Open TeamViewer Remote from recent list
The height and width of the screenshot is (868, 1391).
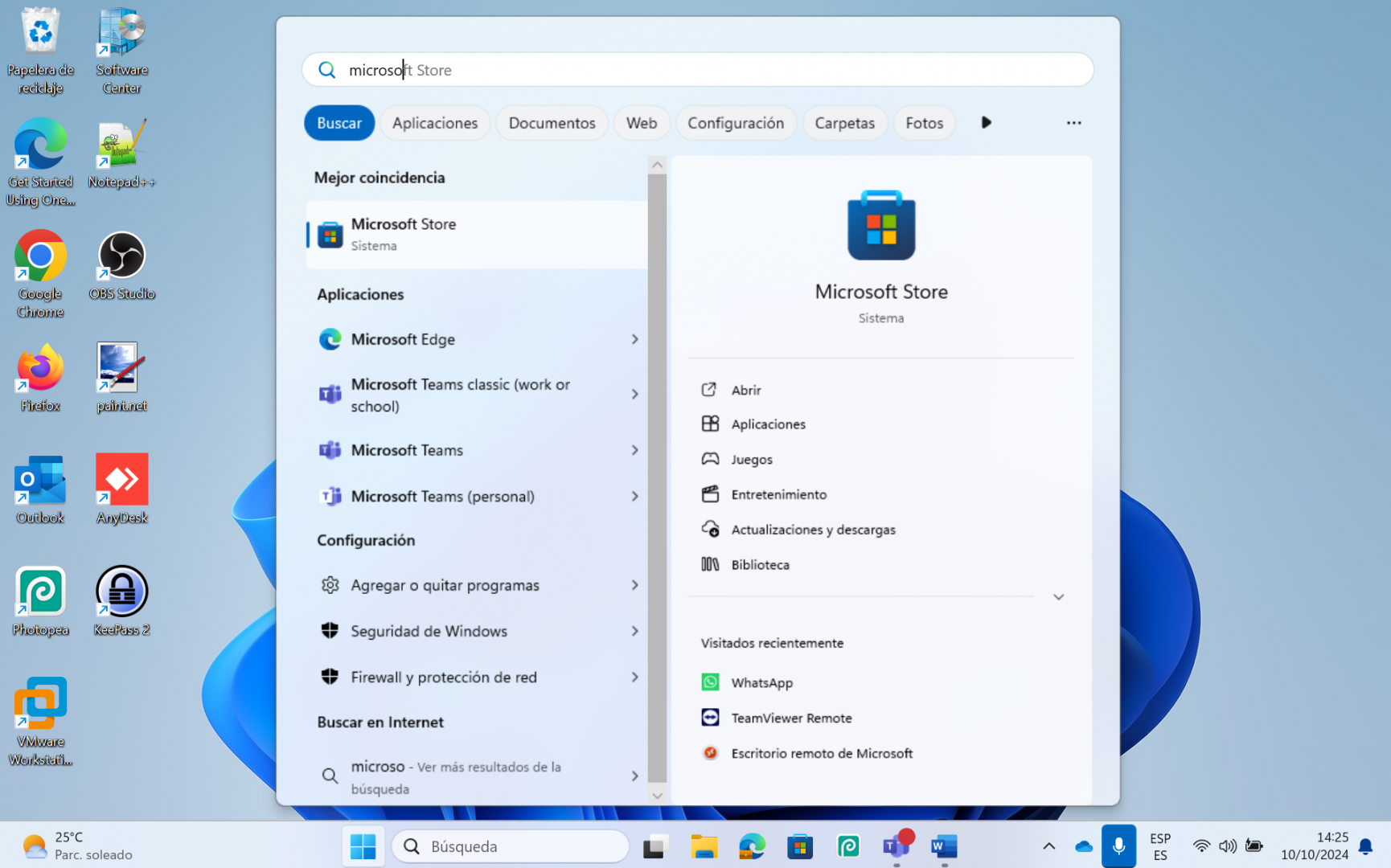[x=790, y=718]
